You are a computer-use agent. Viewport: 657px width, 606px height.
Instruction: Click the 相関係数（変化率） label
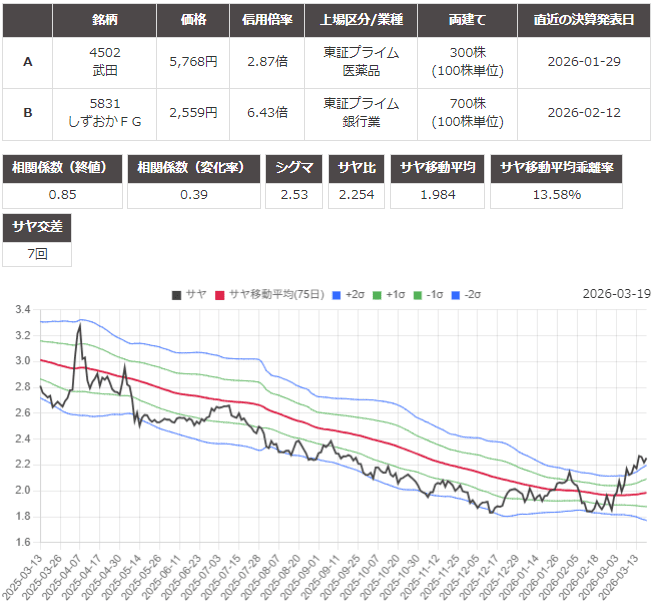click(x=194, y=168)
